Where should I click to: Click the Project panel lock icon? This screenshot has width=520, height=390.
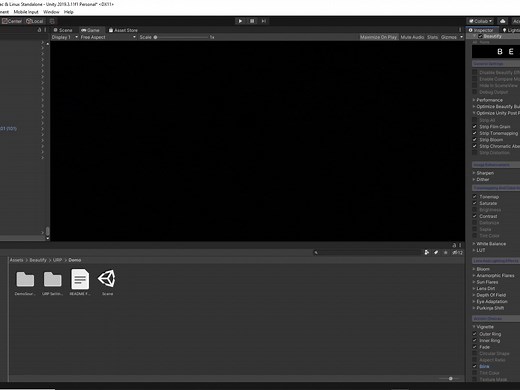[x=454, y=245]
